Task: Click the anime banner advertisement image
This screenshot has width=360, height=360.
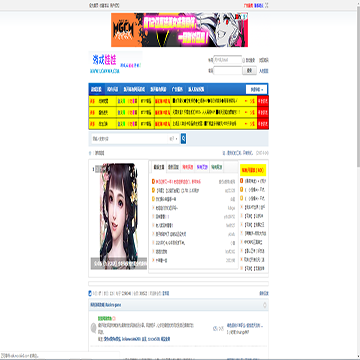Action: point(179,30)
